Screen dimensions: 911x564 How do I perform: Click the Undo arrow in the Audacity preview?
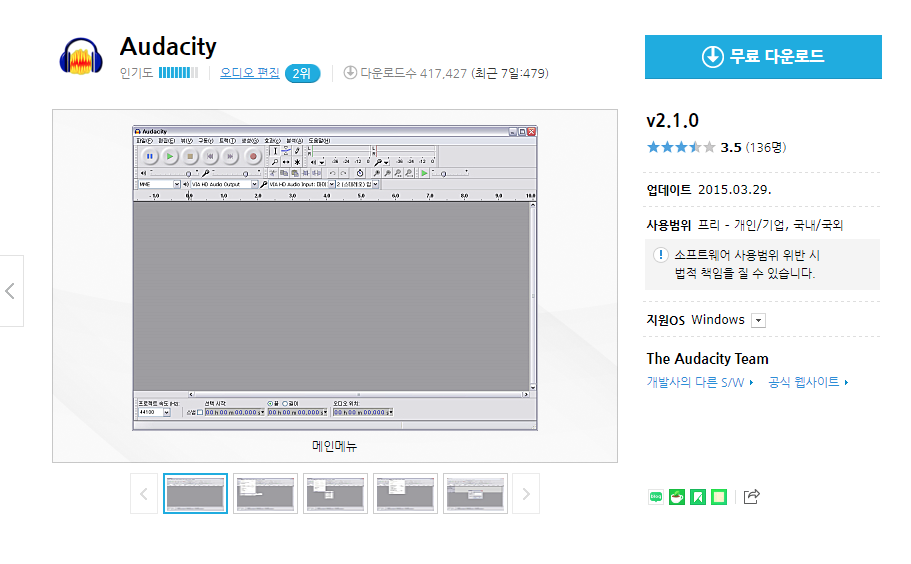point(332,173)
